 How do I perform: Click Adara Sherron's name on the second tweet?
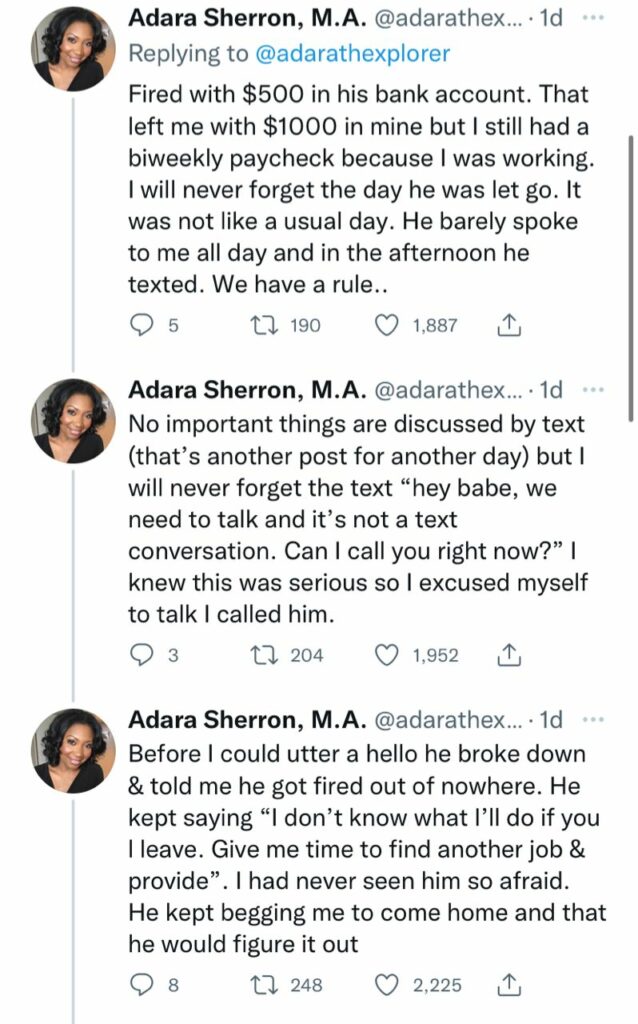click(x=247, y=390)
